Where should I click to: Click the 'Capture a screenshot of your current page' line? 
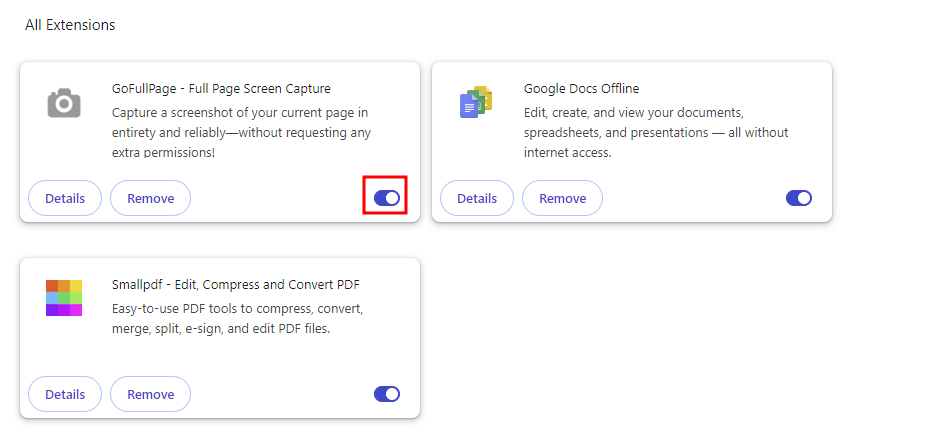tap(240, 112)
